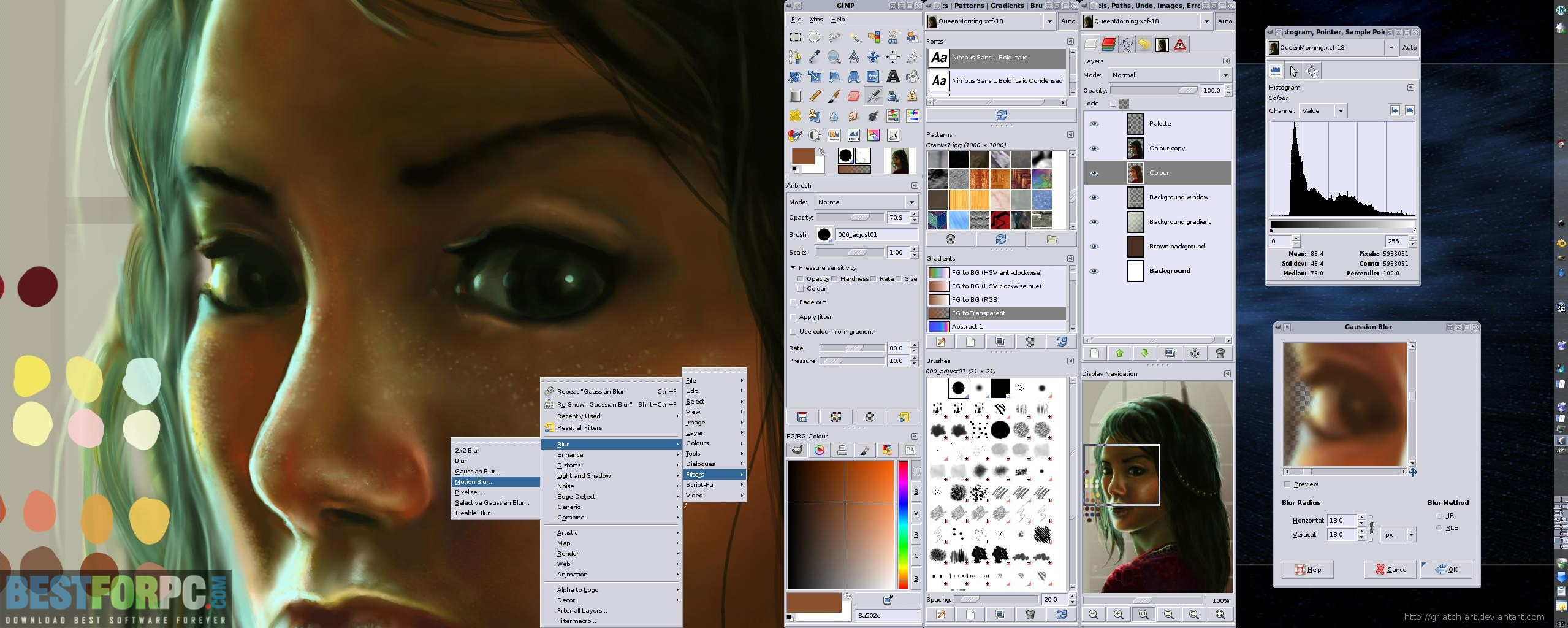Click the hue strip in FG/BG Colour
Viewport: 1568px width, 628px height.
[x=903, y=525]
